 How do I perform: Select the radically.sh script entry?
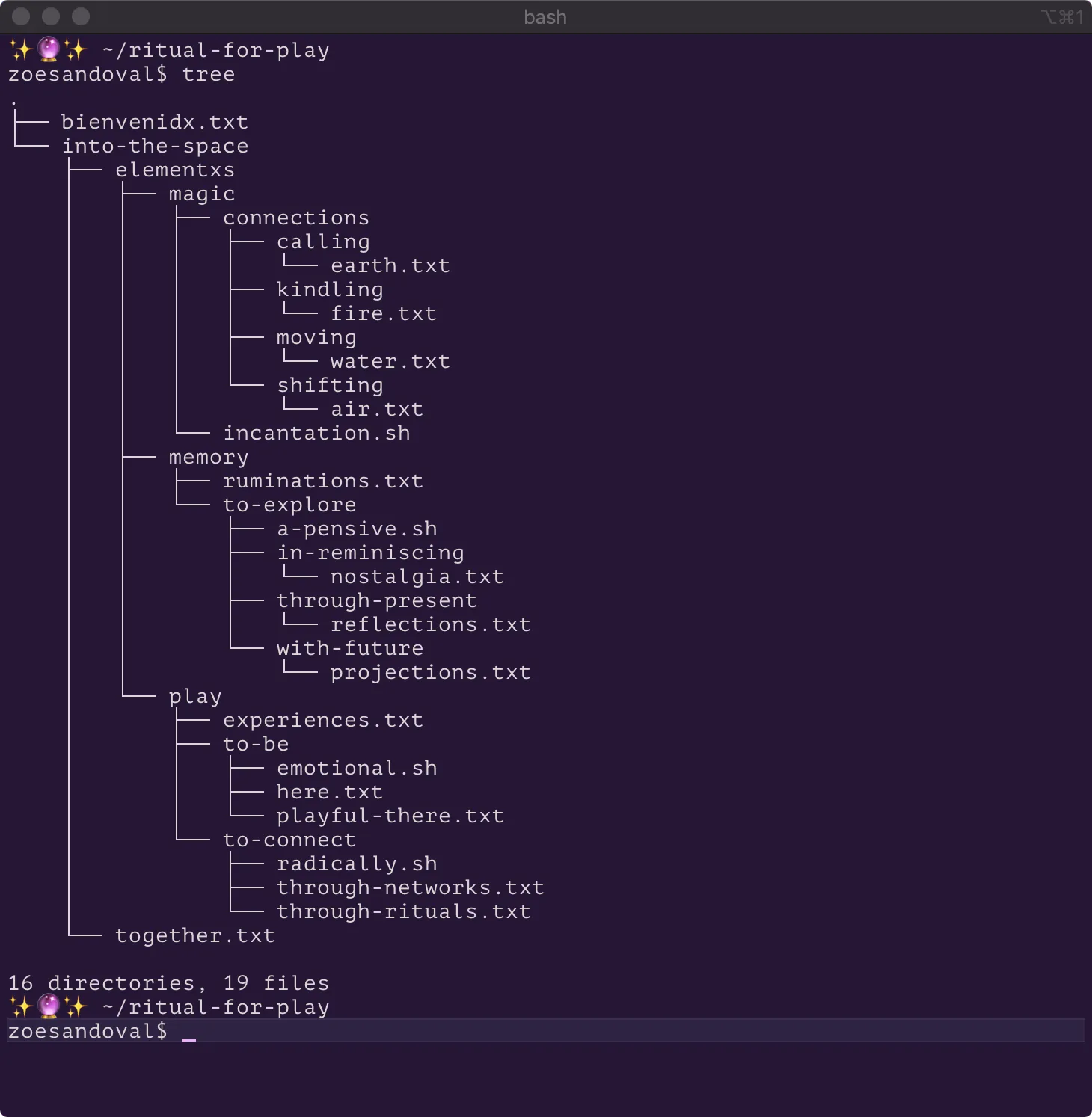357,864
